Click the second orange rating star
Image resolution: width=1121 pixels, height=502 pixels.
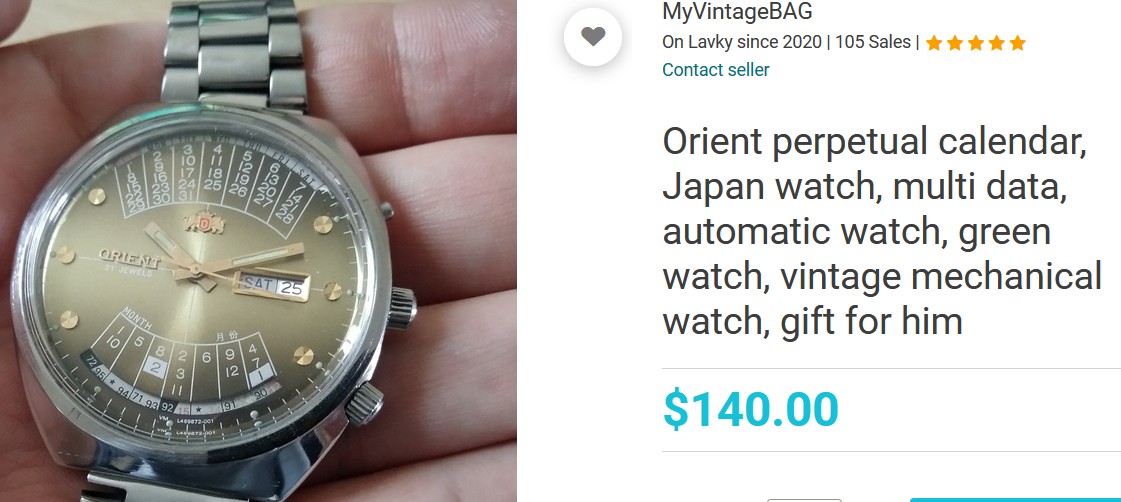coord(954,43)
